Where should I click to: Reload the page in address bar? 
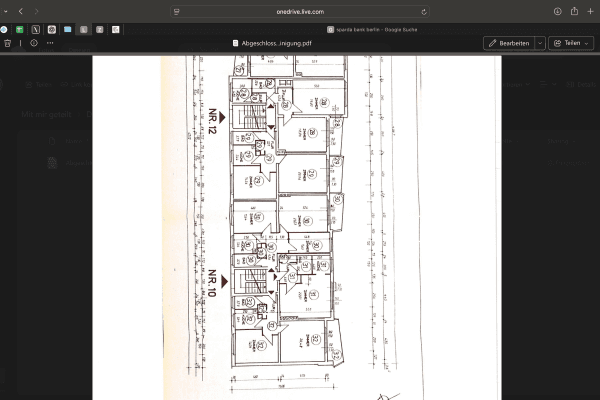click(425, 11)
